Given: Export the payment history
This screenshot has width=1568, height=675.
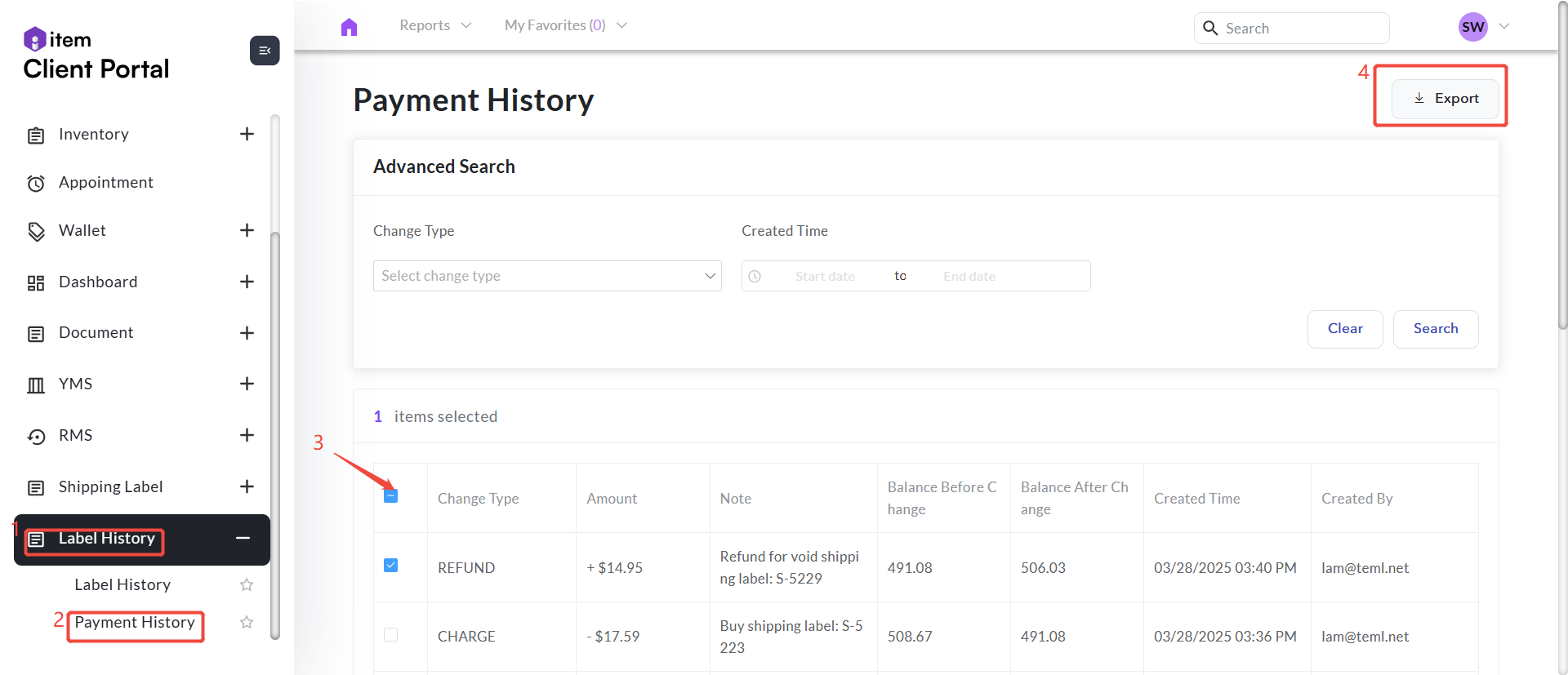Looking at the screenshot, I should point(1445,99).
